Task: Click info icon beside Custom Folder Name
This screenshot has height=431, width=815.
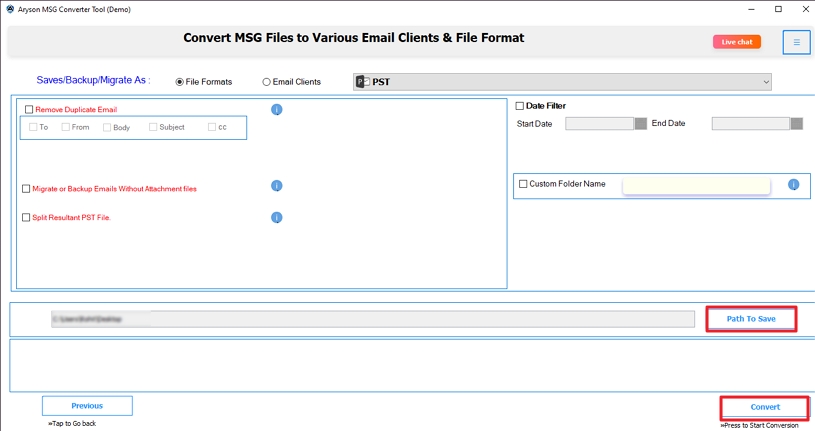Action: click(793, 185)
